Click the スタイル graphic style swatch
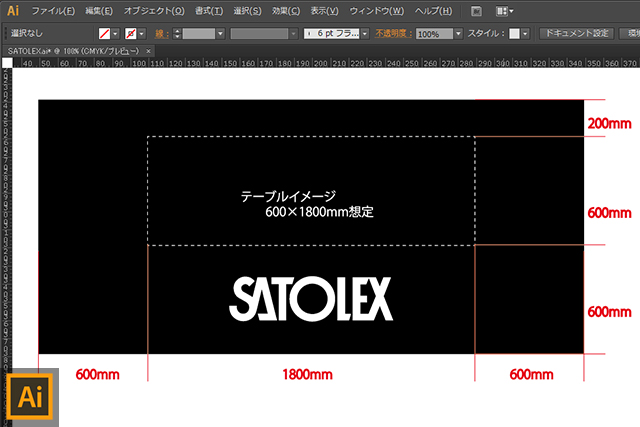The image size is (640, 427). [x=514, y=33]
